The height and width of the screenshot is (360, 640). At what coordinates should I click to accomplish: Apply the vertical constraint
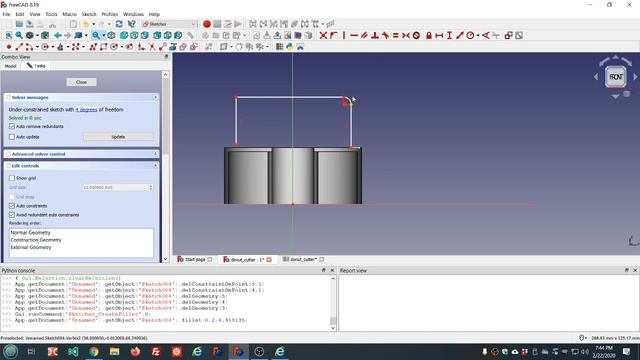click(344, 36)
